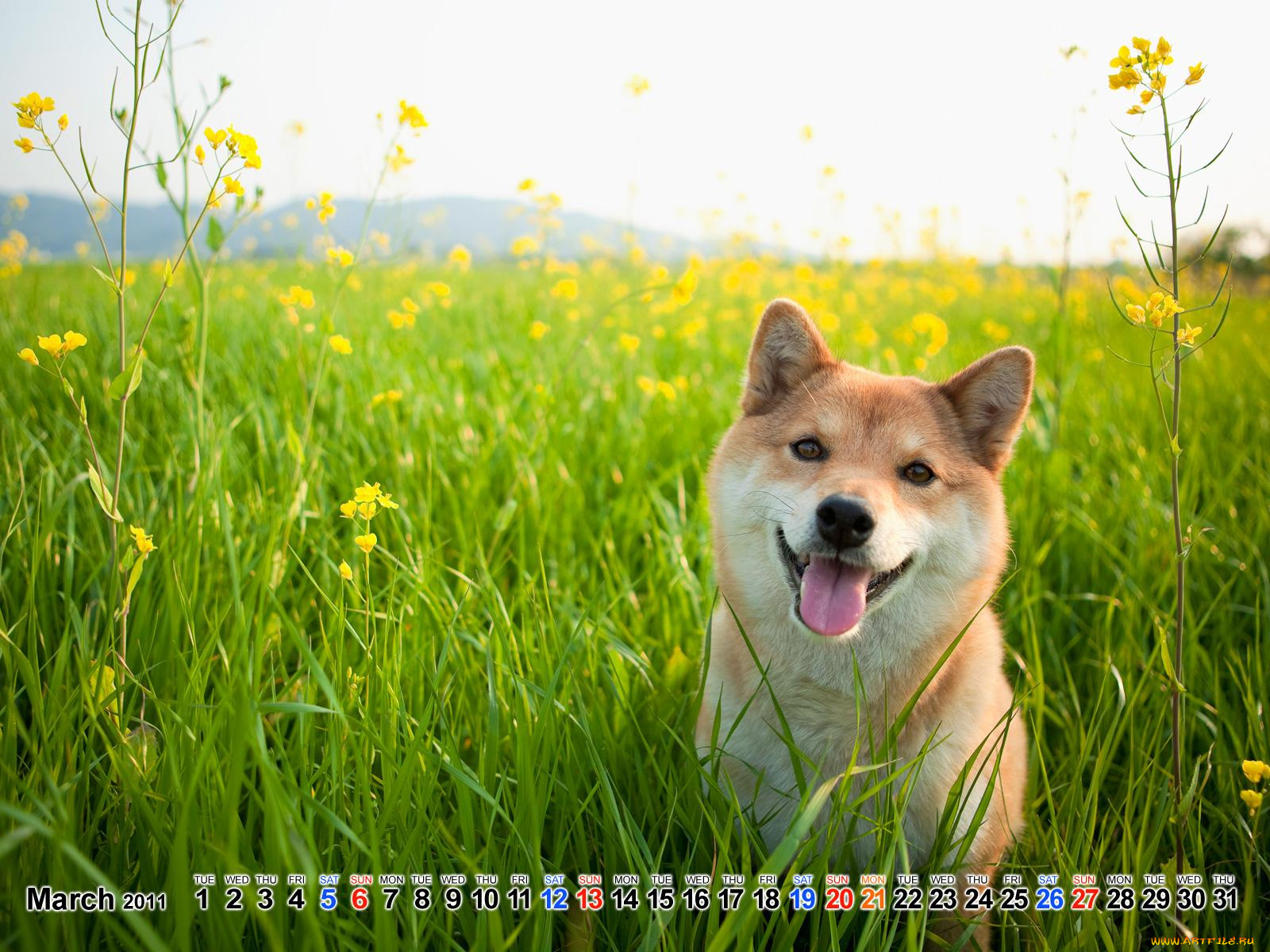
Task: Choose the red Sunday 20 date
Action: (x=837, y=899)
